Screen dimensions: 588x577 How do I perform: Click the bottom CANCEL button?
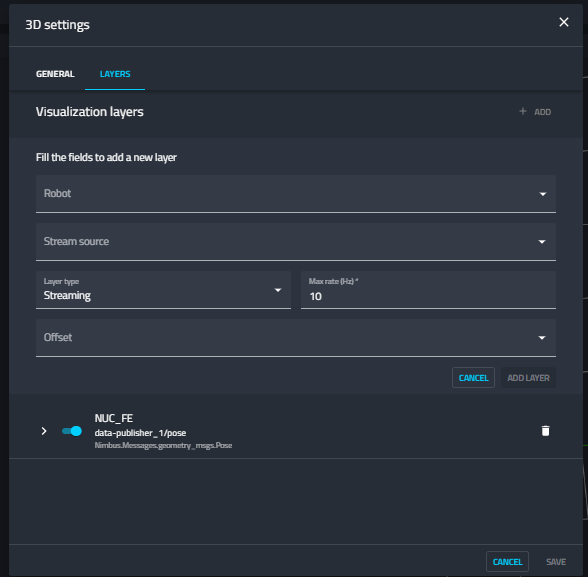(x=507, y=562)
